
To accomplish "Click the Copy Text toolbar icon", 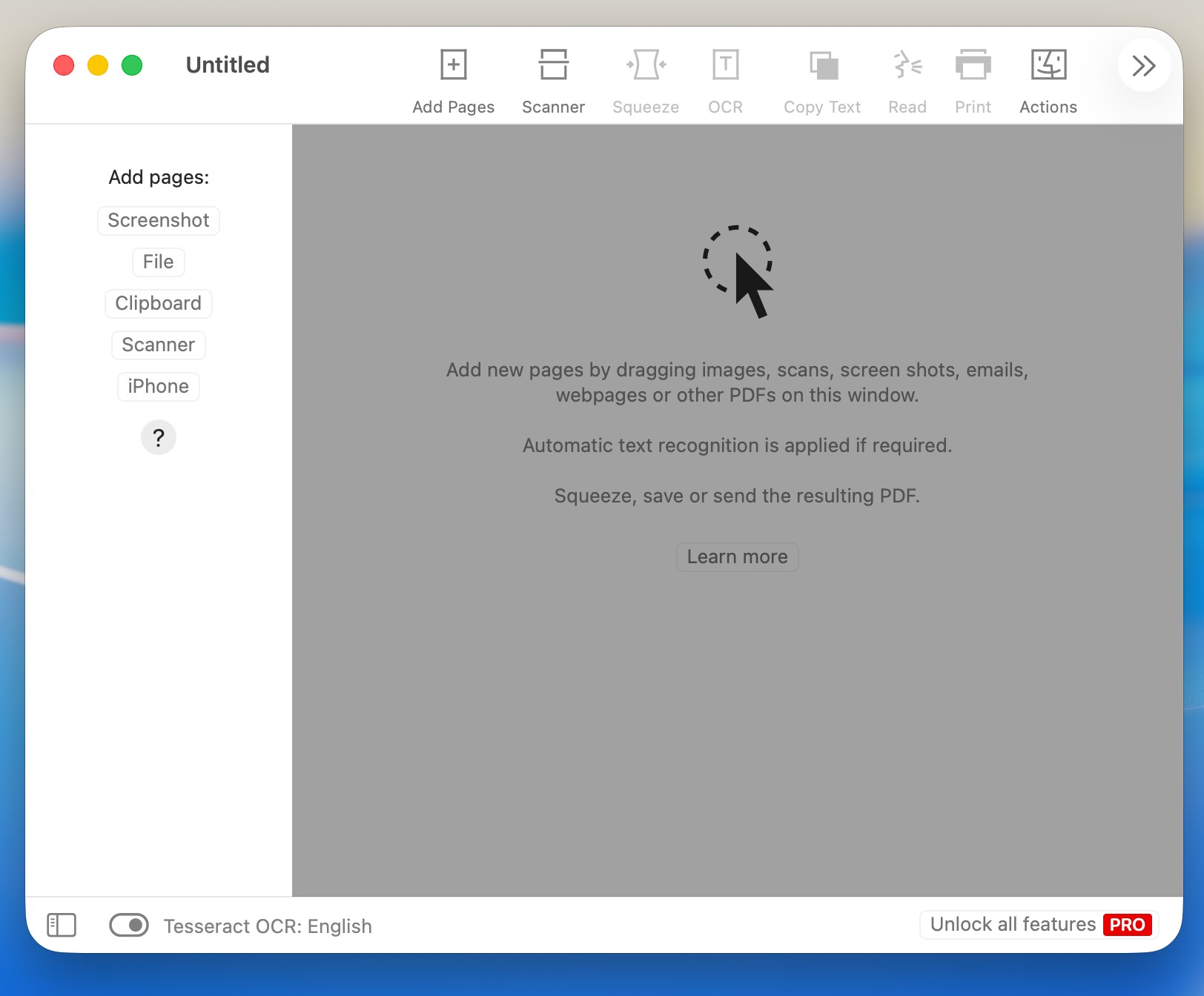I will [822, 65].
